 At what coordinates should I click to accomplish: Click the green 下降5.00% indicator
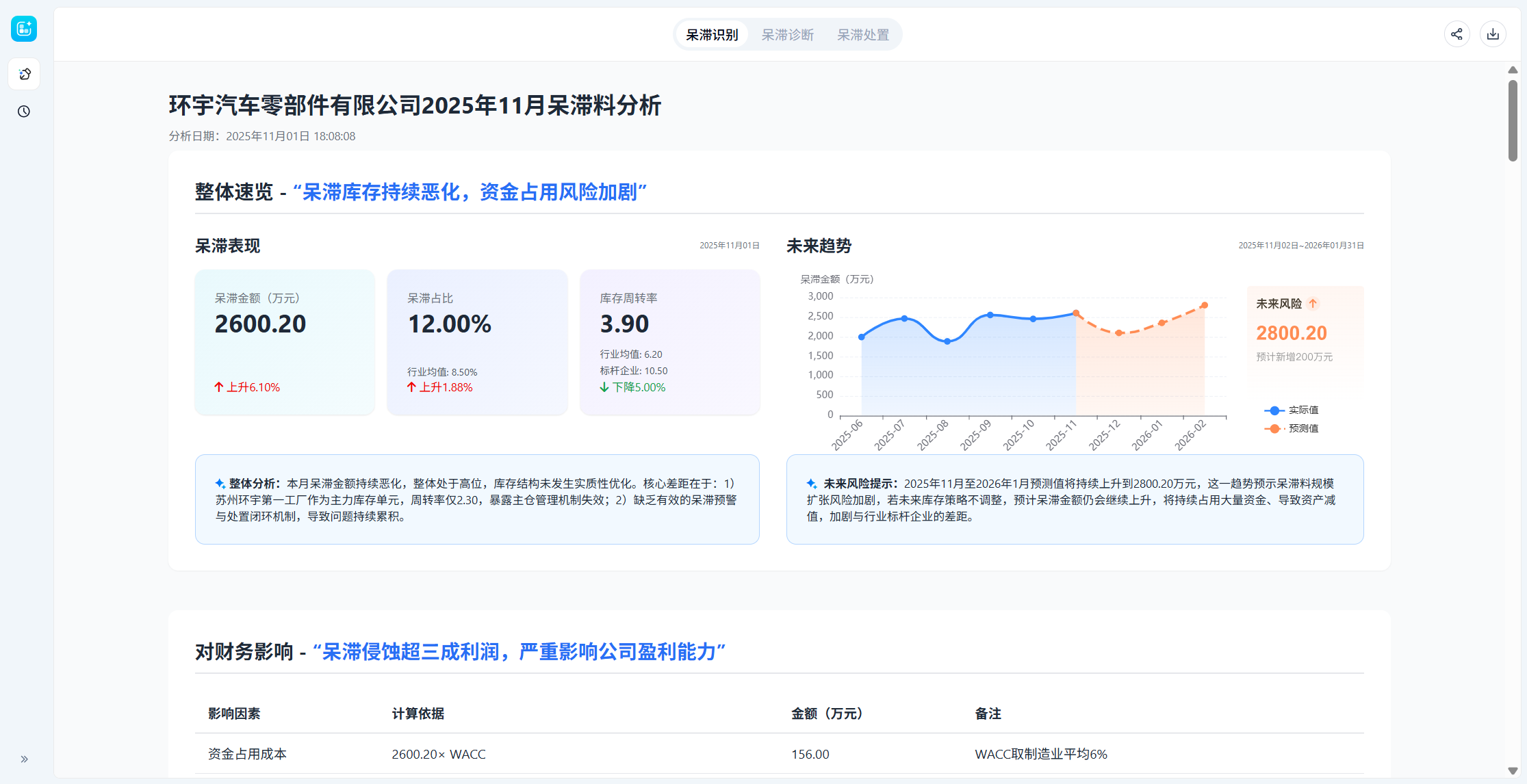tap(632, 387)
